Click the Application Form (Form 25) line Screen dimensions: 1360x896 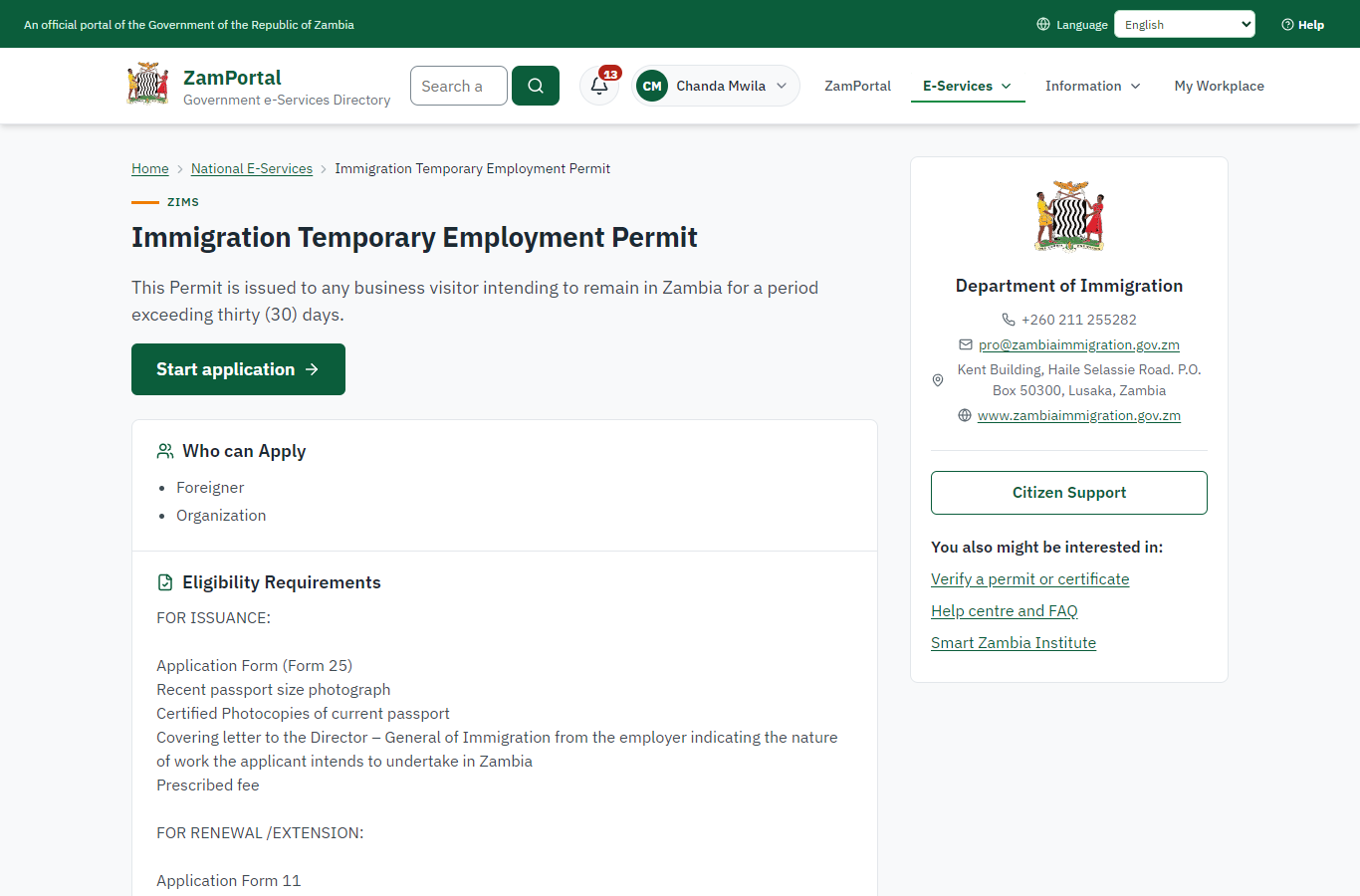click(x=254, y=666)
